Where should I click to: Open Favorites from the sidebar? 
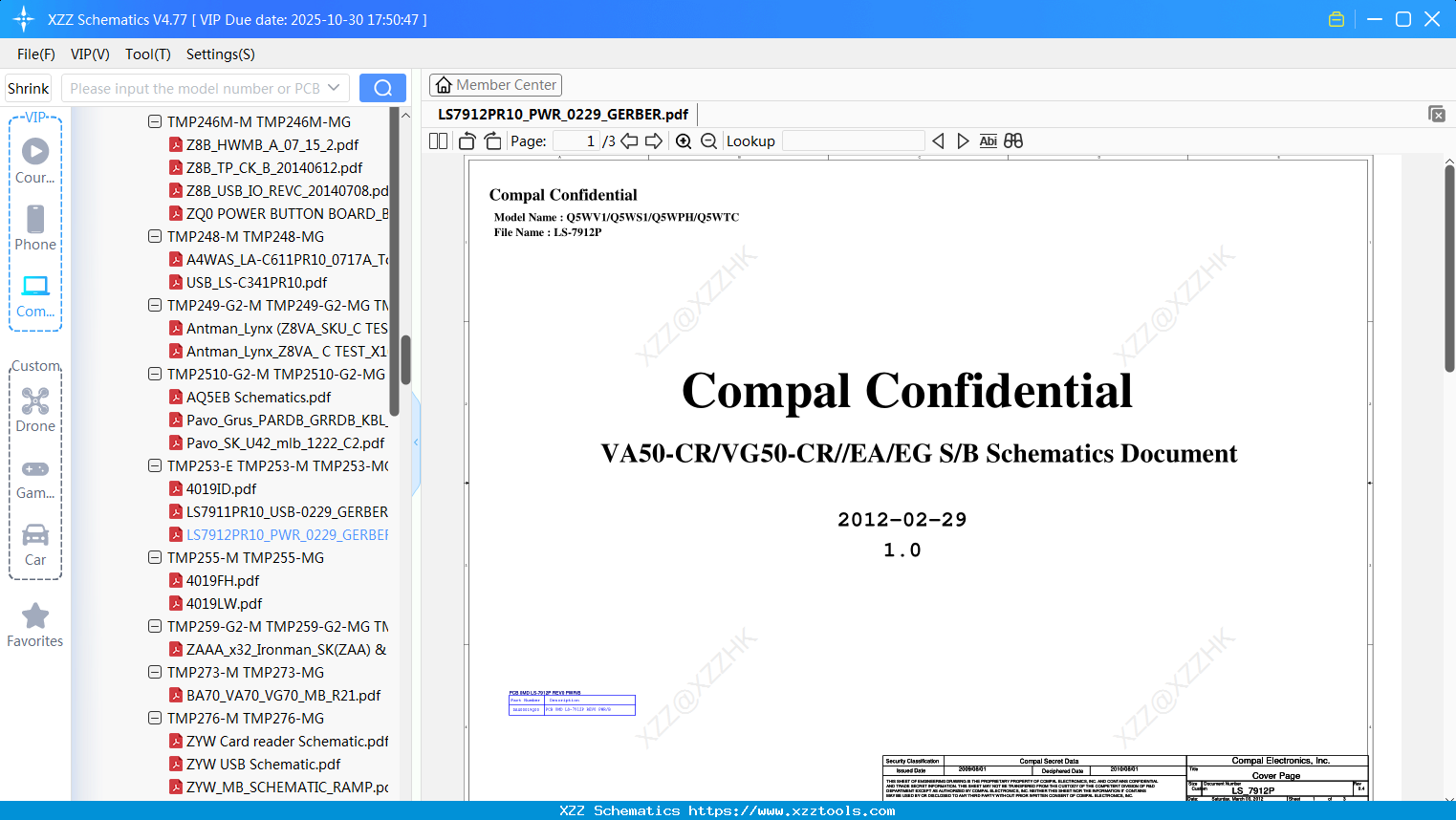(x=35, y=625)
